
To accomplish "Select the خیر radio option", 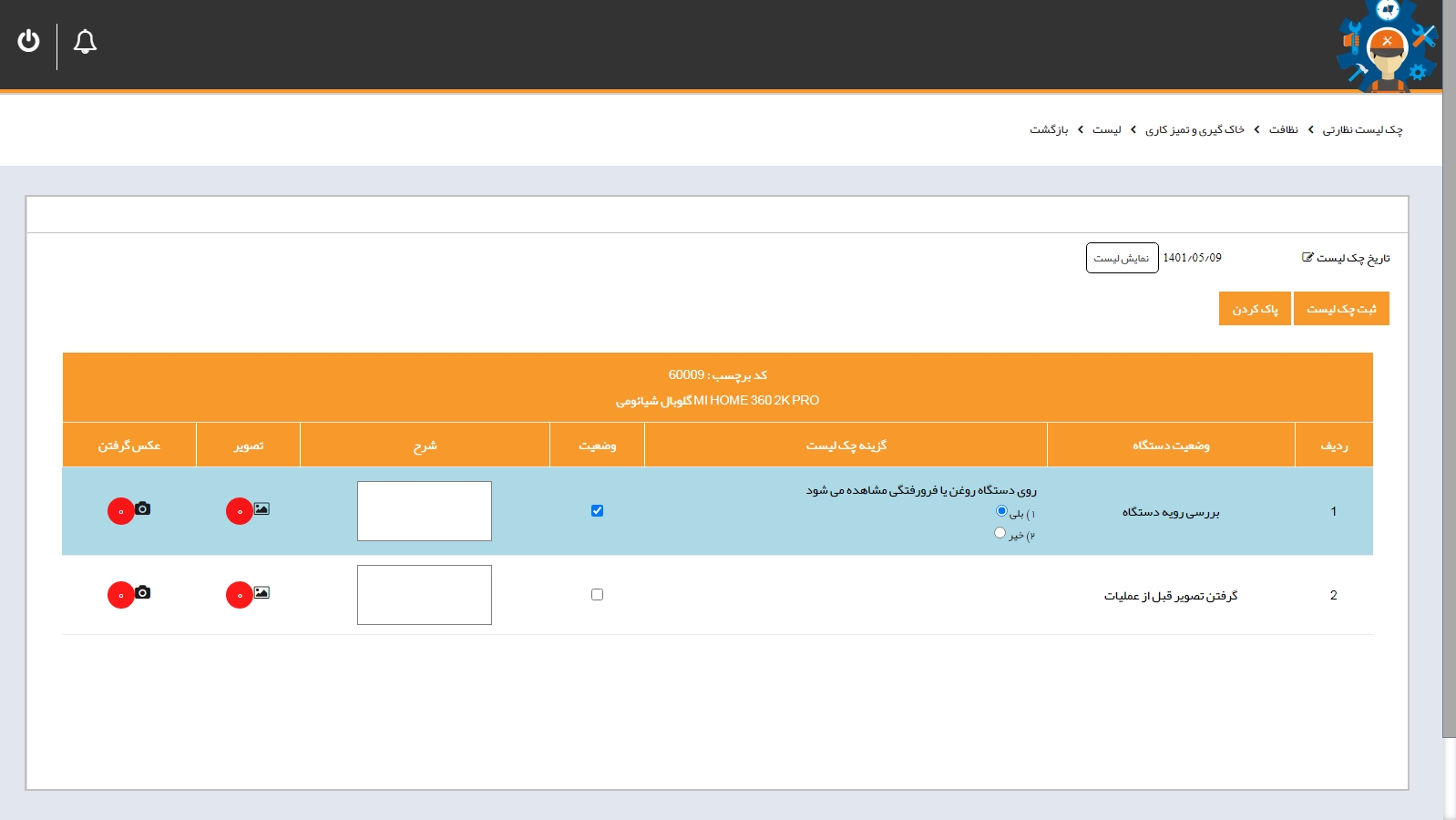I will pyautogui.click(x=1000, y=533).
